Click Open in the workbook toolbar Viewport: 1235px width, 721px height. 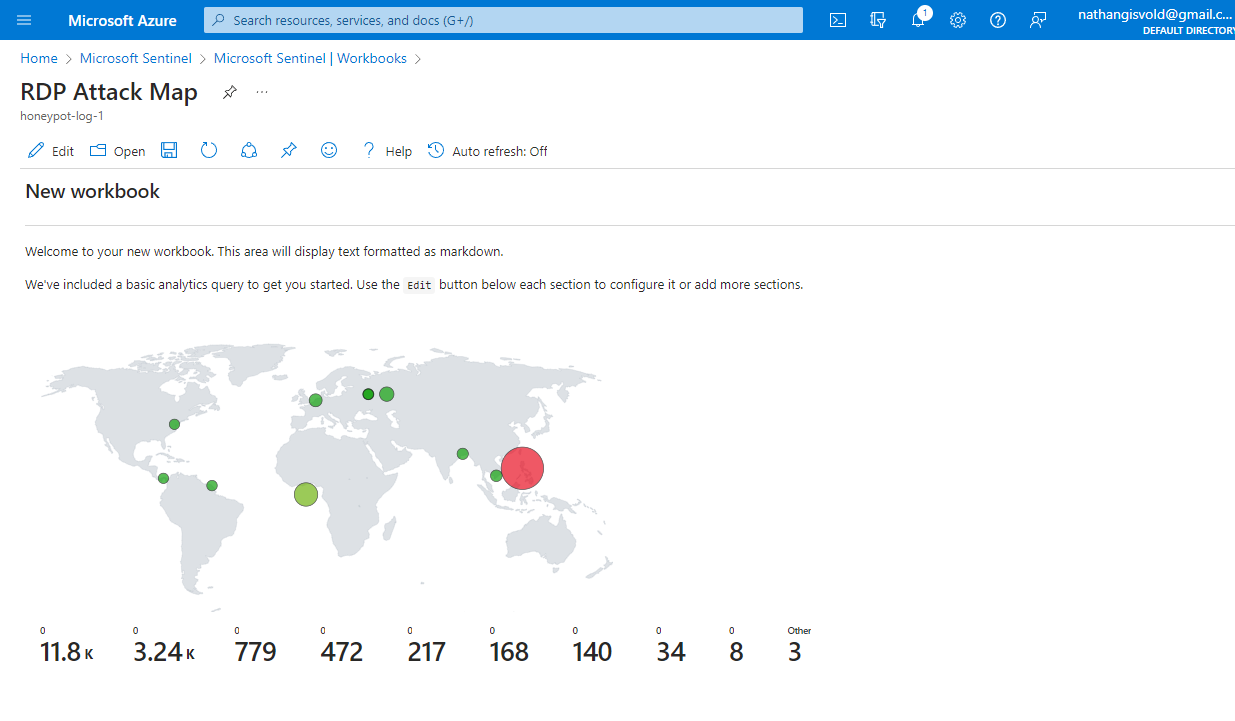coord(118,151)
